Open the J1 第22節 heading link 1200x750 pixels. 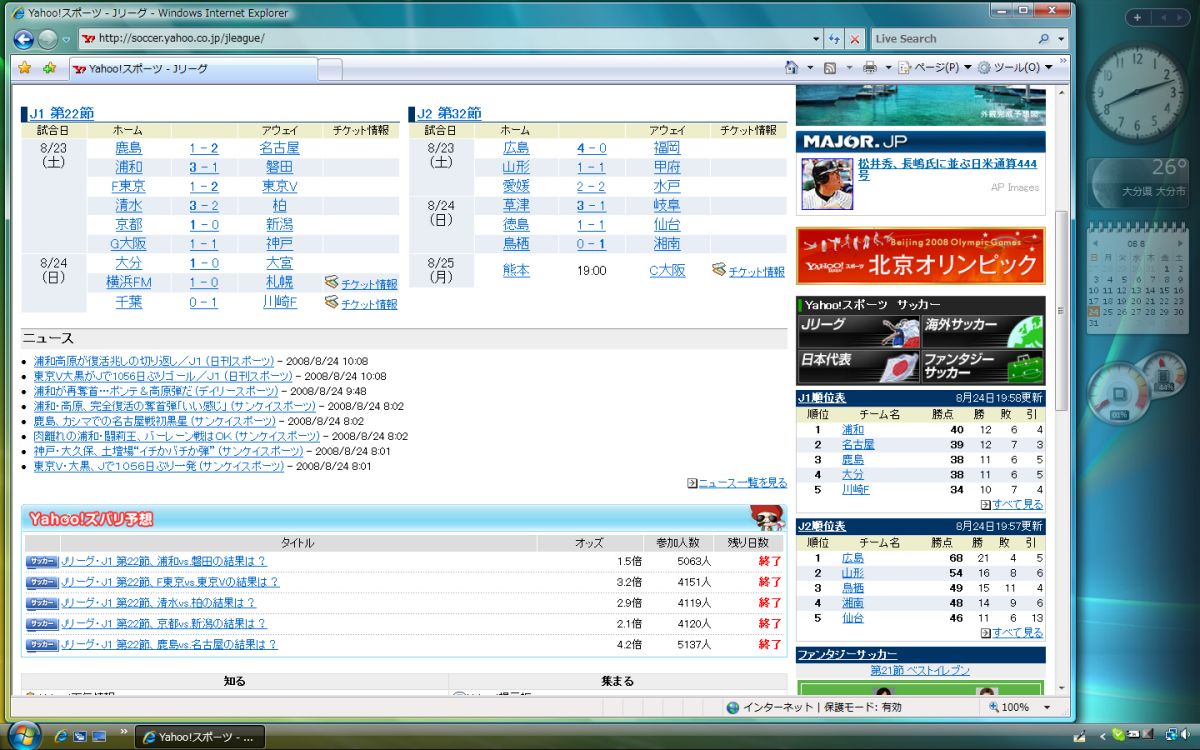tap(61, 113)
